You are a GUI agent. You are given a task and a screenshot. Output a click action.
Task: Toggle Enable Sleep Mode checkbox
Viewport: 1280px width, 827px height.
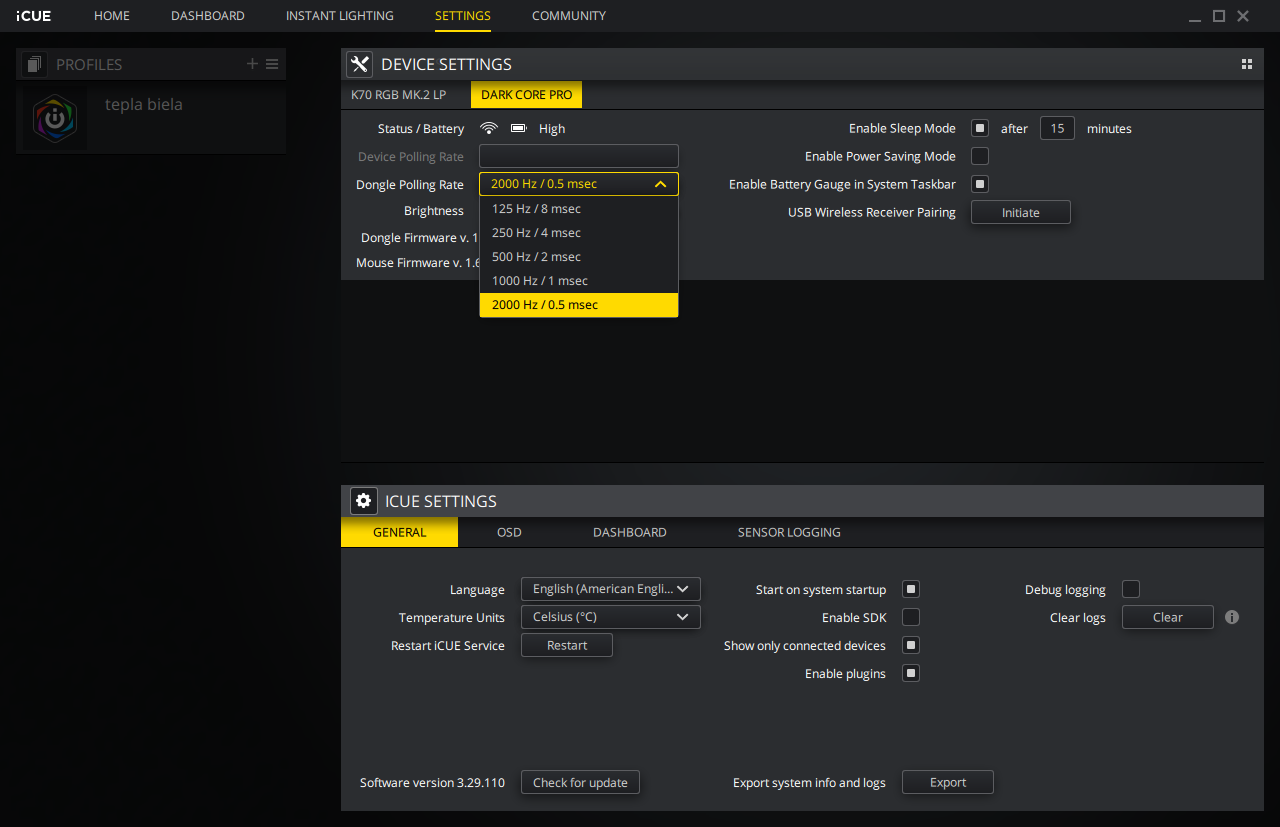tap(980, 128)
